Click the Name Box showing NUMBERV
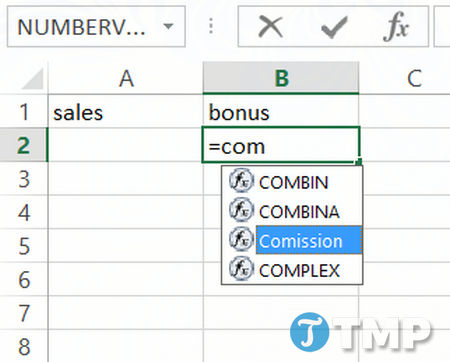Screen dimensions: 450x362 pyautogui.click(x=96, y=27)
